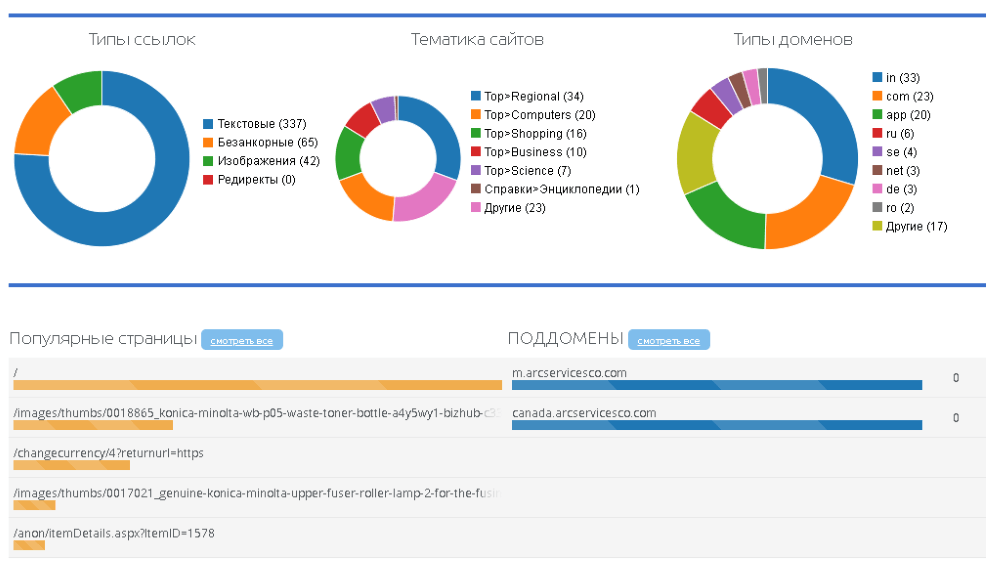Click the 'ru (6)' domain legend entry

tap(900, 133)
